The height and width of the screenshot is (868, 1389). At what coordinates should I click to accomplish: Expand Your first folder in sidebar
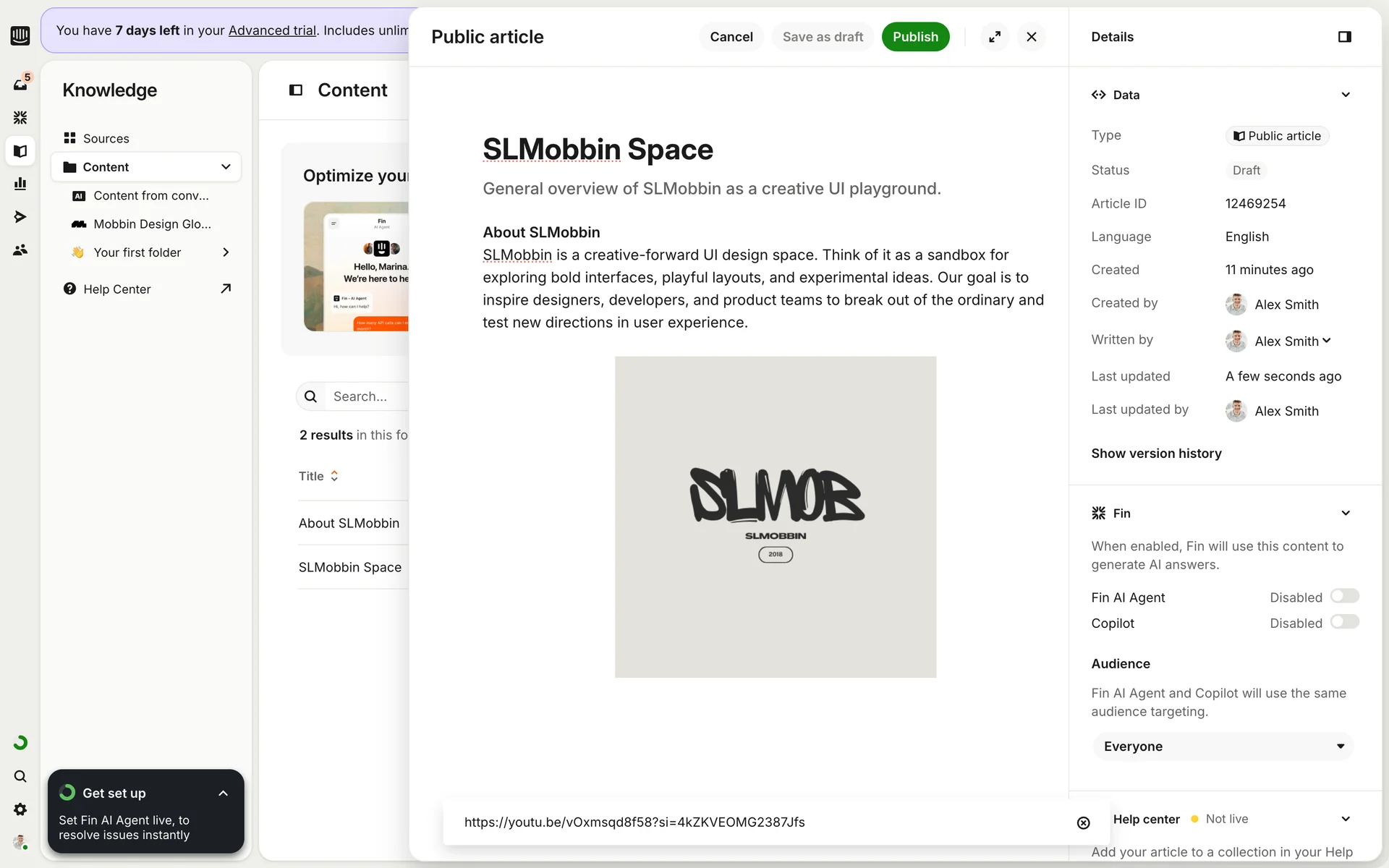[226, 252]
